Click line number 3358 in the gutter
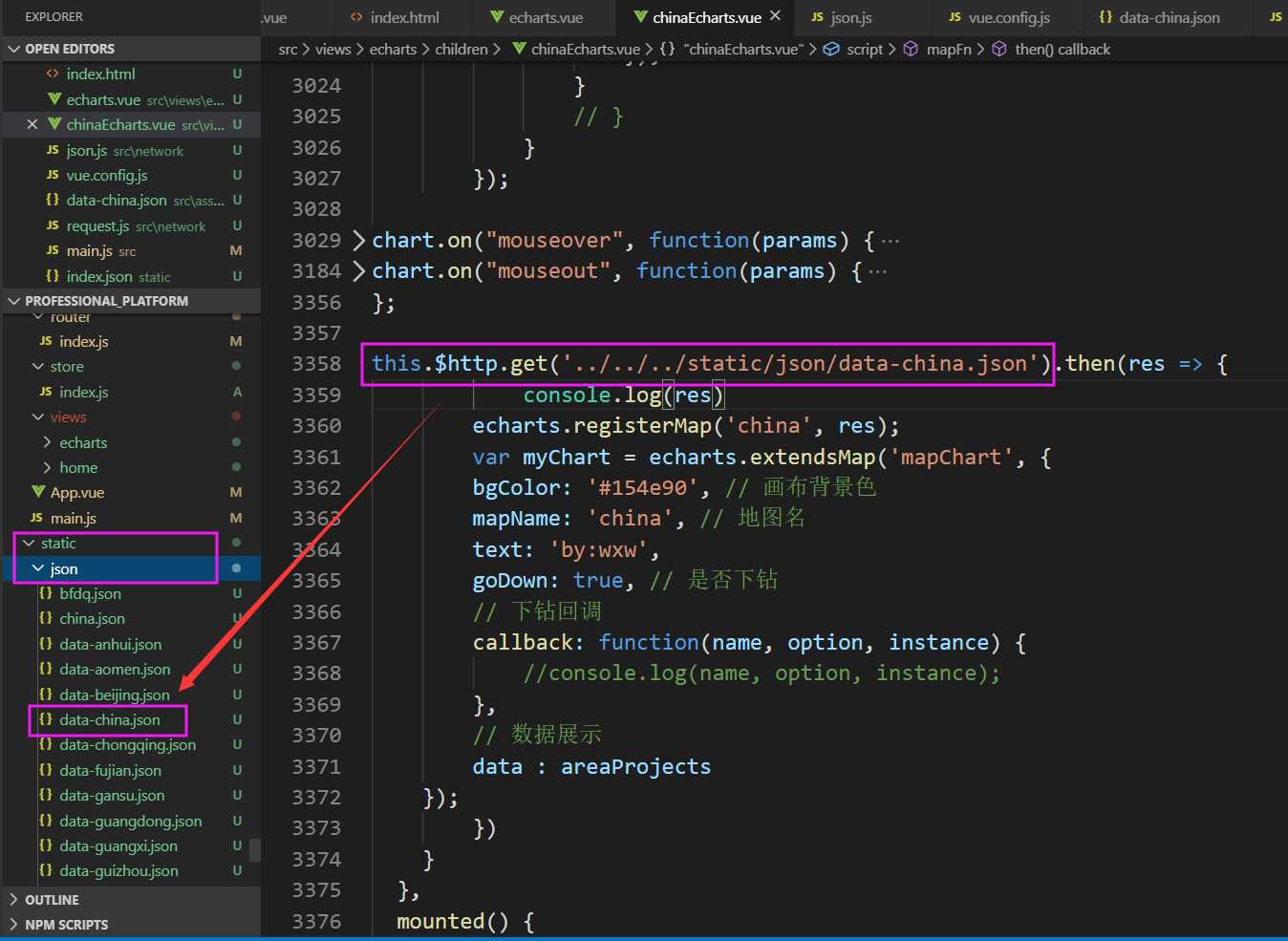The height and width of the screenshot is (941, 1288). (x=316, y=364)
